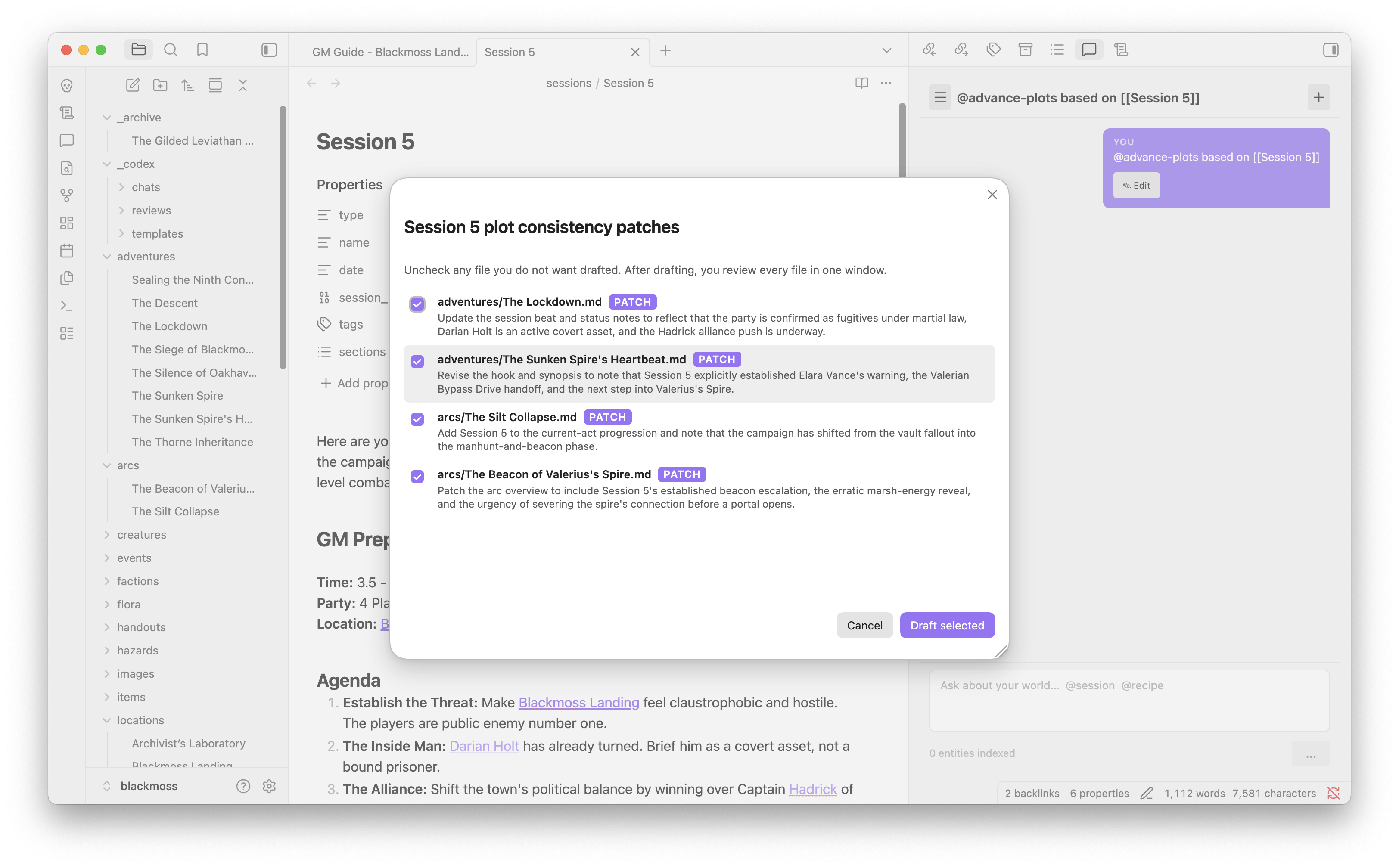Uncheck The Sunken Spire's Heartbeat.md patch

click(x=417, y=361)
